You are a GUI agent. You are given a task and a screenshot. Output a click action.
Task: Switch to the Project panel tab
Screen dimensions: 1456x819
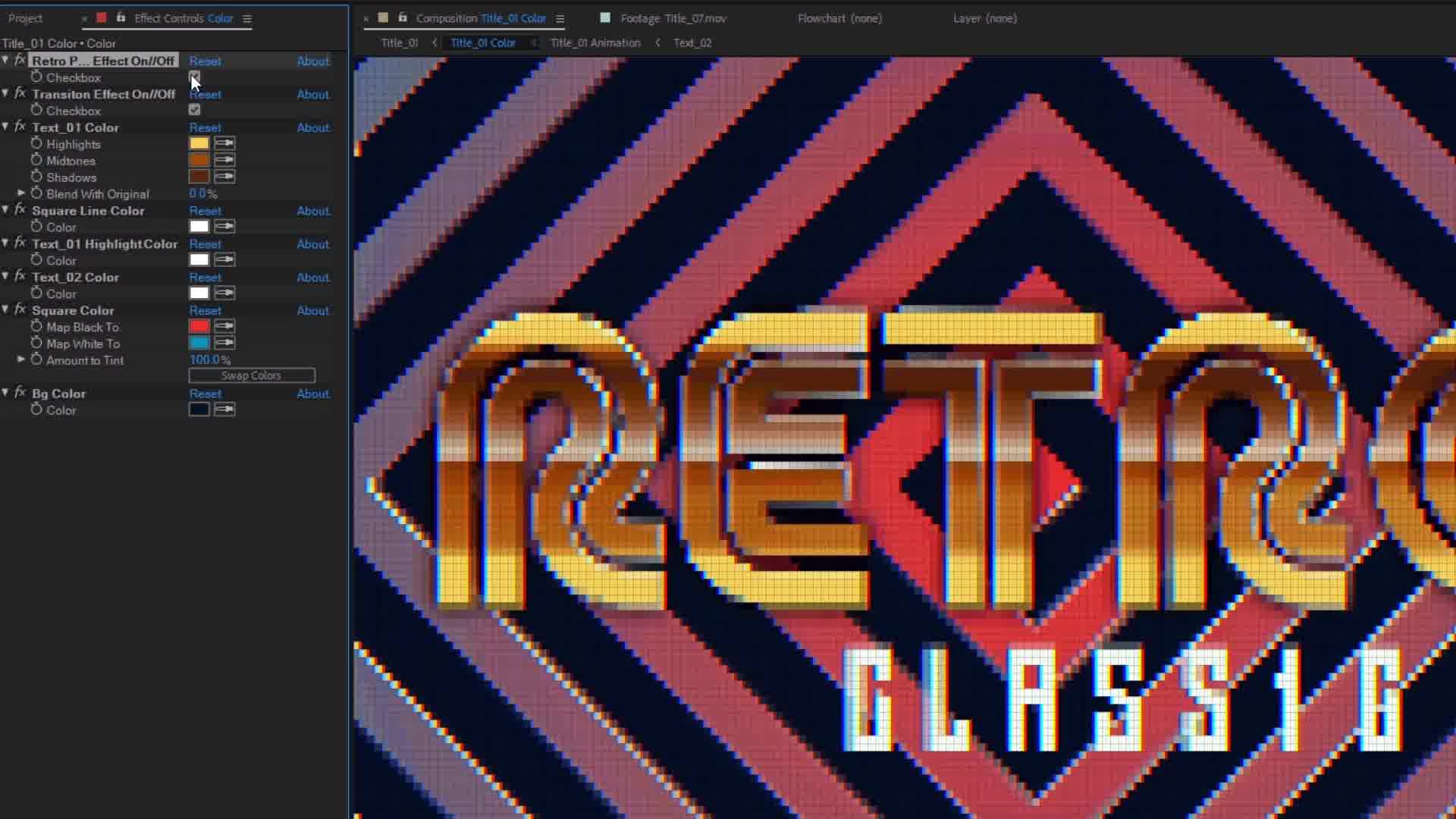click(26, 18)
